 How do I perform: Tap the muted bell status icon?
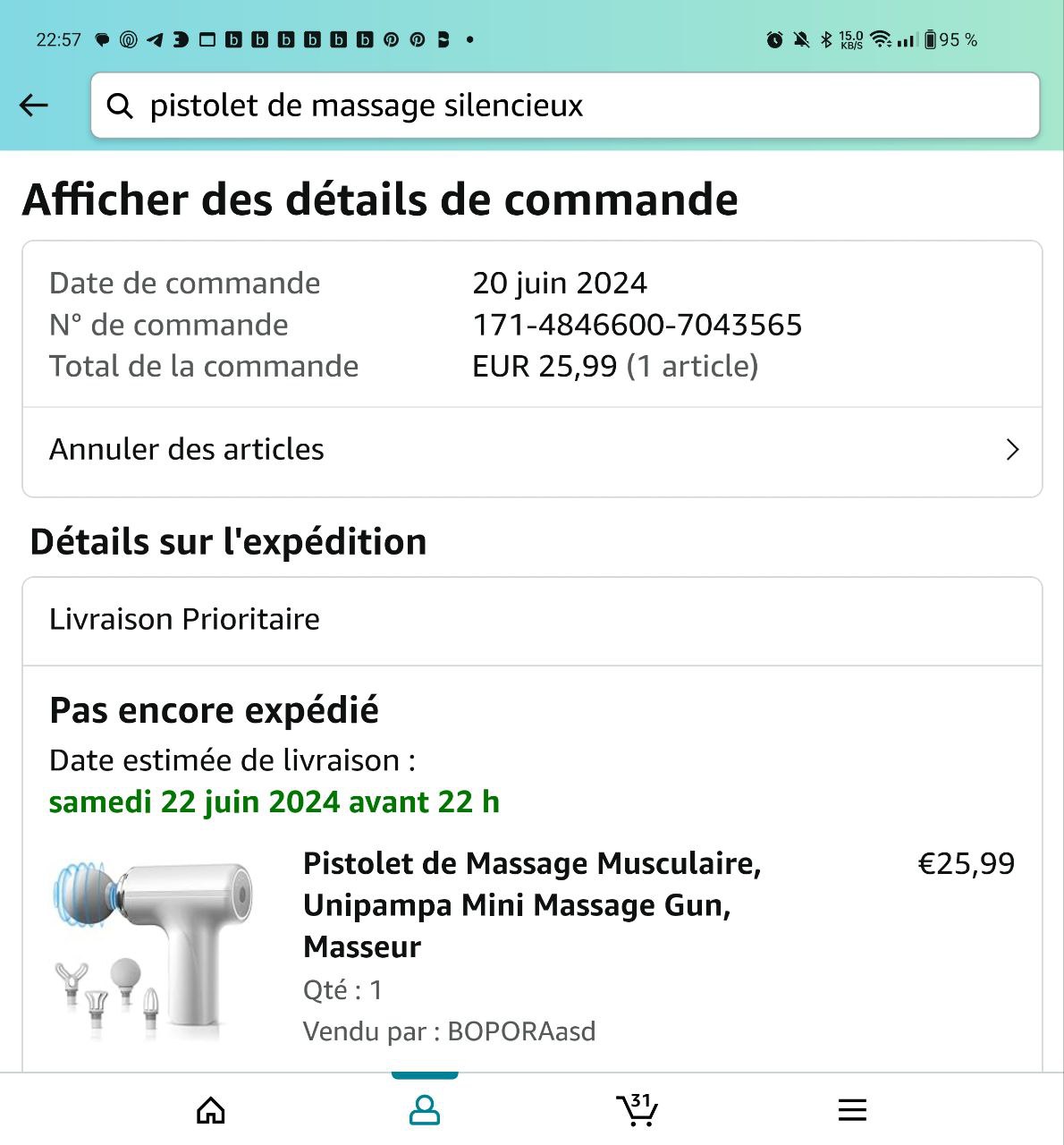pos(801,39)
